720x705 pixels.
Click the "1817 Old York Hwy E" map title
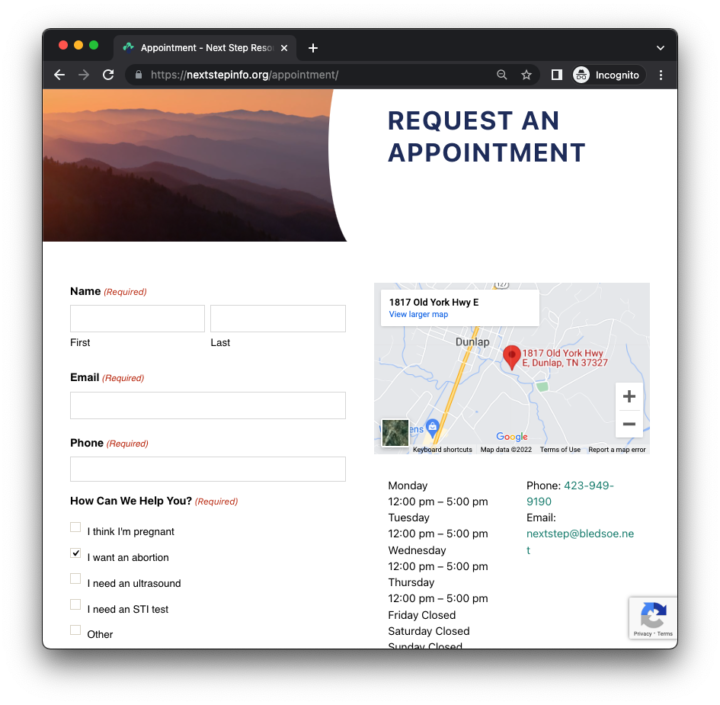coord(434,302)
